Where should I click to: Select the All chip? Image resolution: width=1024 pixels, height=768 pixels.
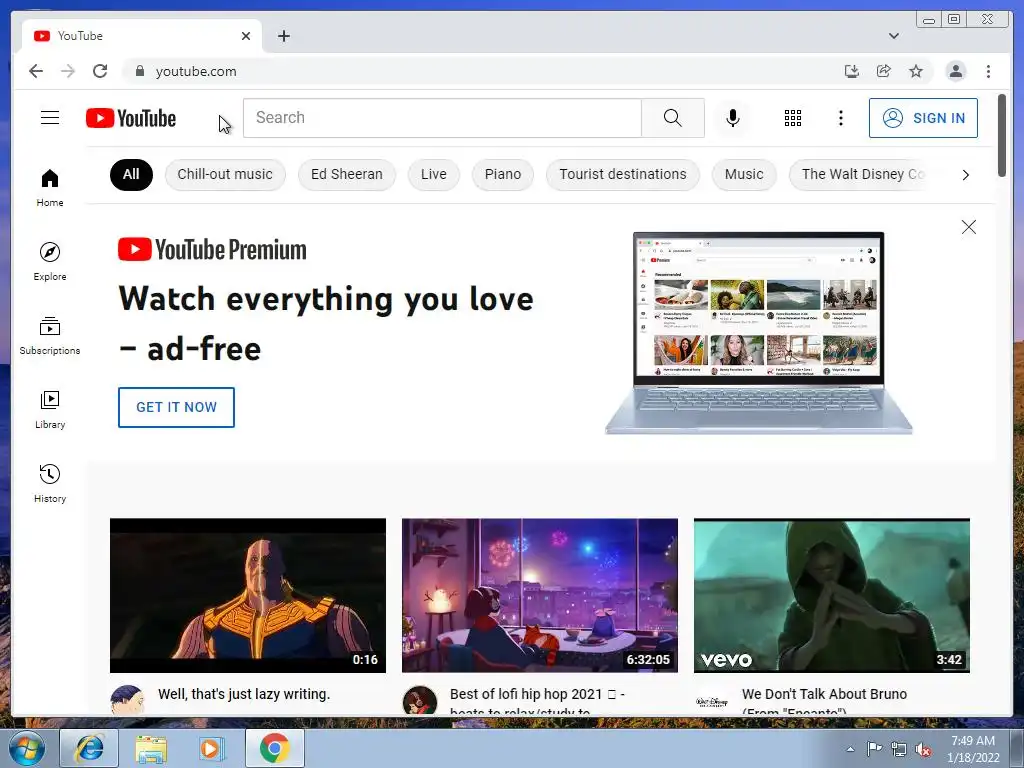coord(131,174)
